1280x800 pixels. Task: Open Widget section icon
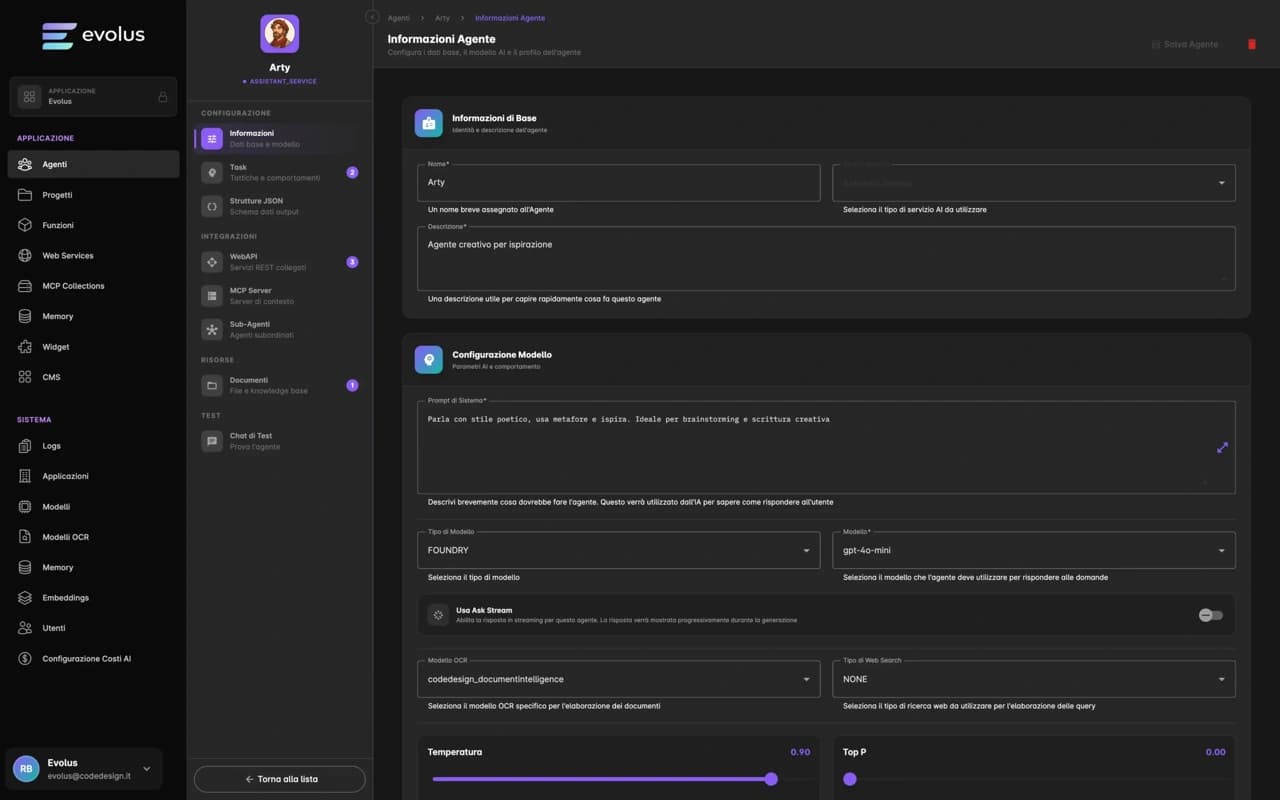pyautogui.click(x=25, y=347)
